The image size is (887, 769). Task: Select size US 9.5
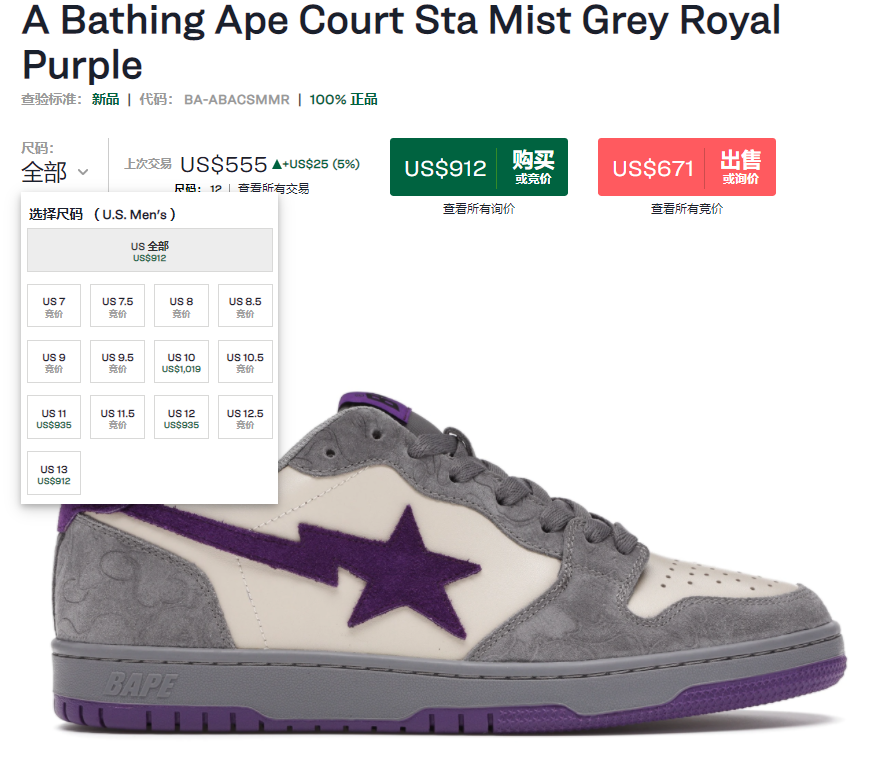point(118,362)
